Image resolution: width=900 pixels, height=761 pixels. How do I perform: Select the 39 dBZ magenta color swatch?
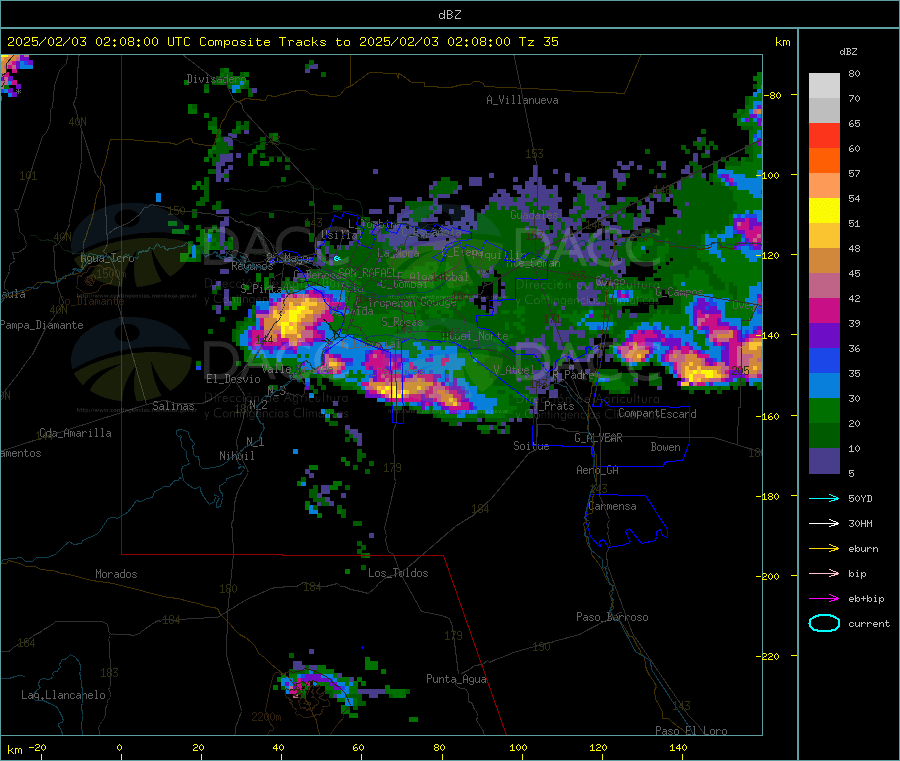click(x=824, y=310)
